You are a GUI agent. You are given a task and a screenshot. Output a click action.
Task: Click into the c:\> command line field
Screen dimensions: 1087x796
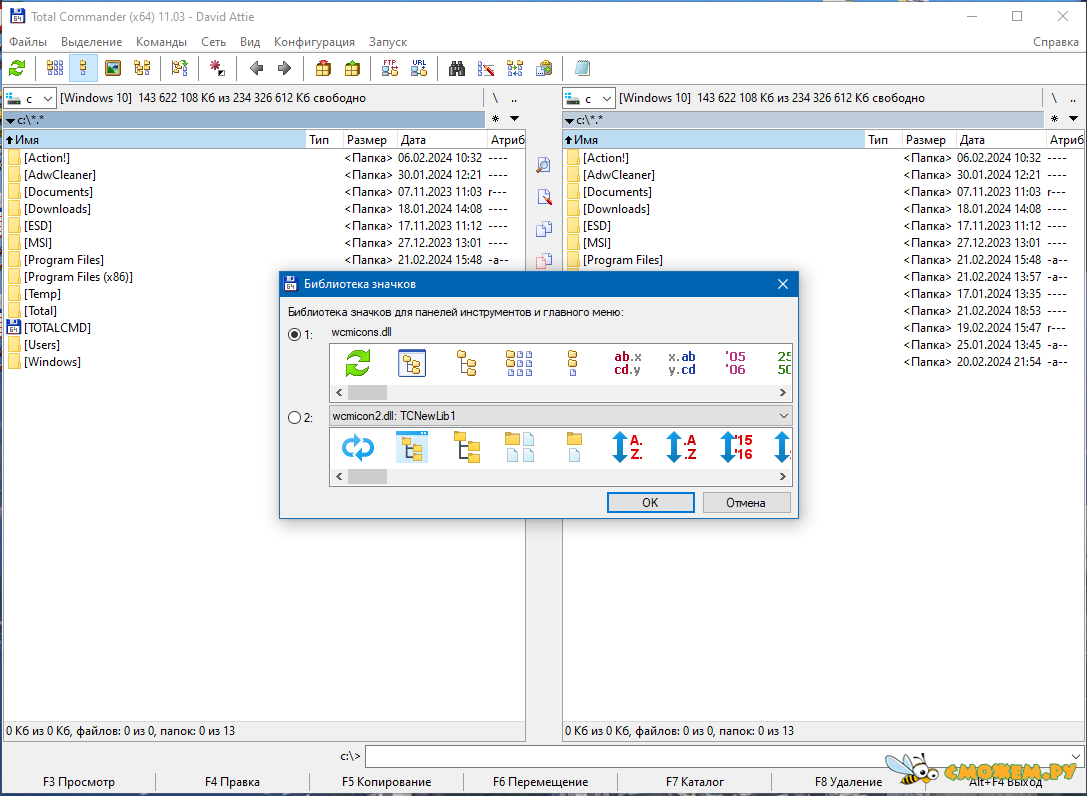tap(723, 756)
